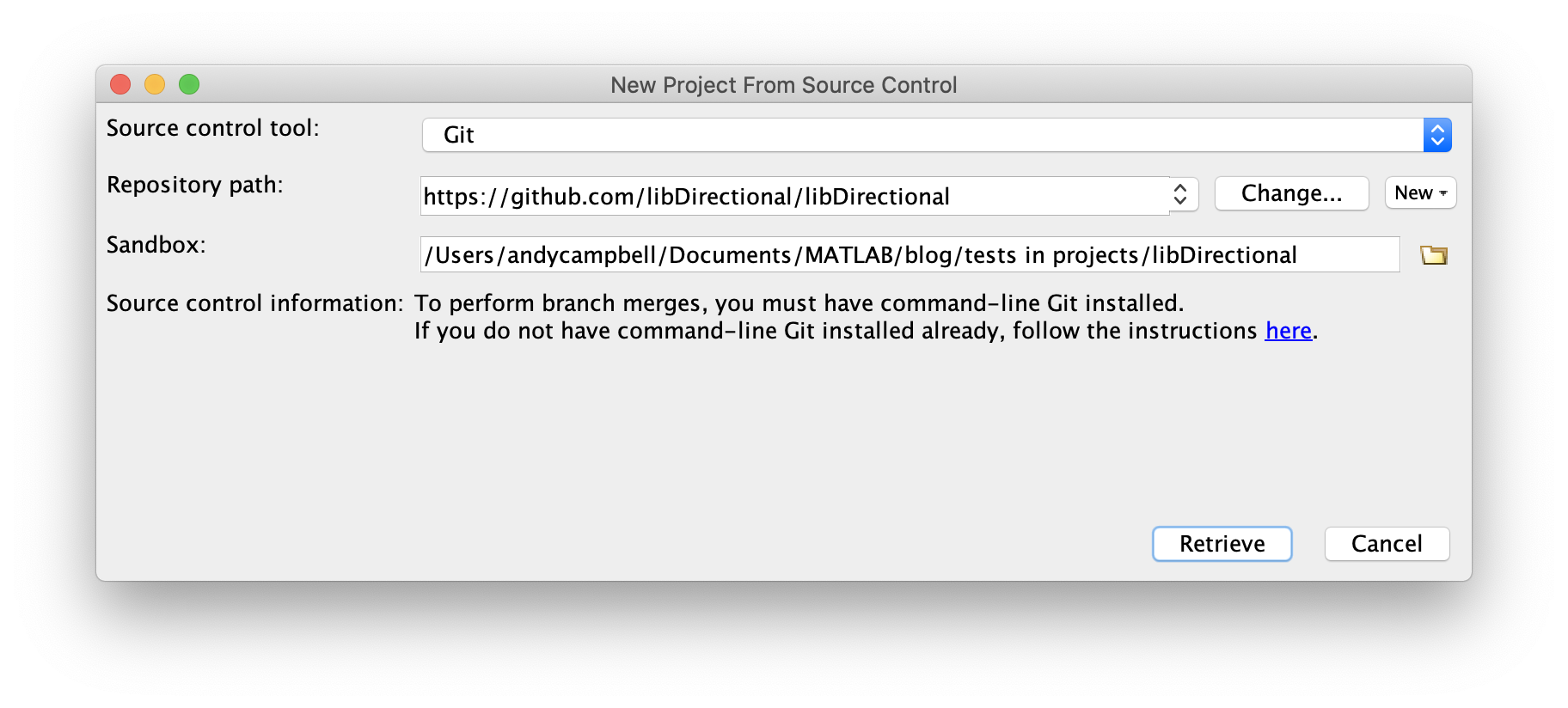Open the 'here' Git installation link
This screenshot has width=1568, height=708.
point(1288,331)
